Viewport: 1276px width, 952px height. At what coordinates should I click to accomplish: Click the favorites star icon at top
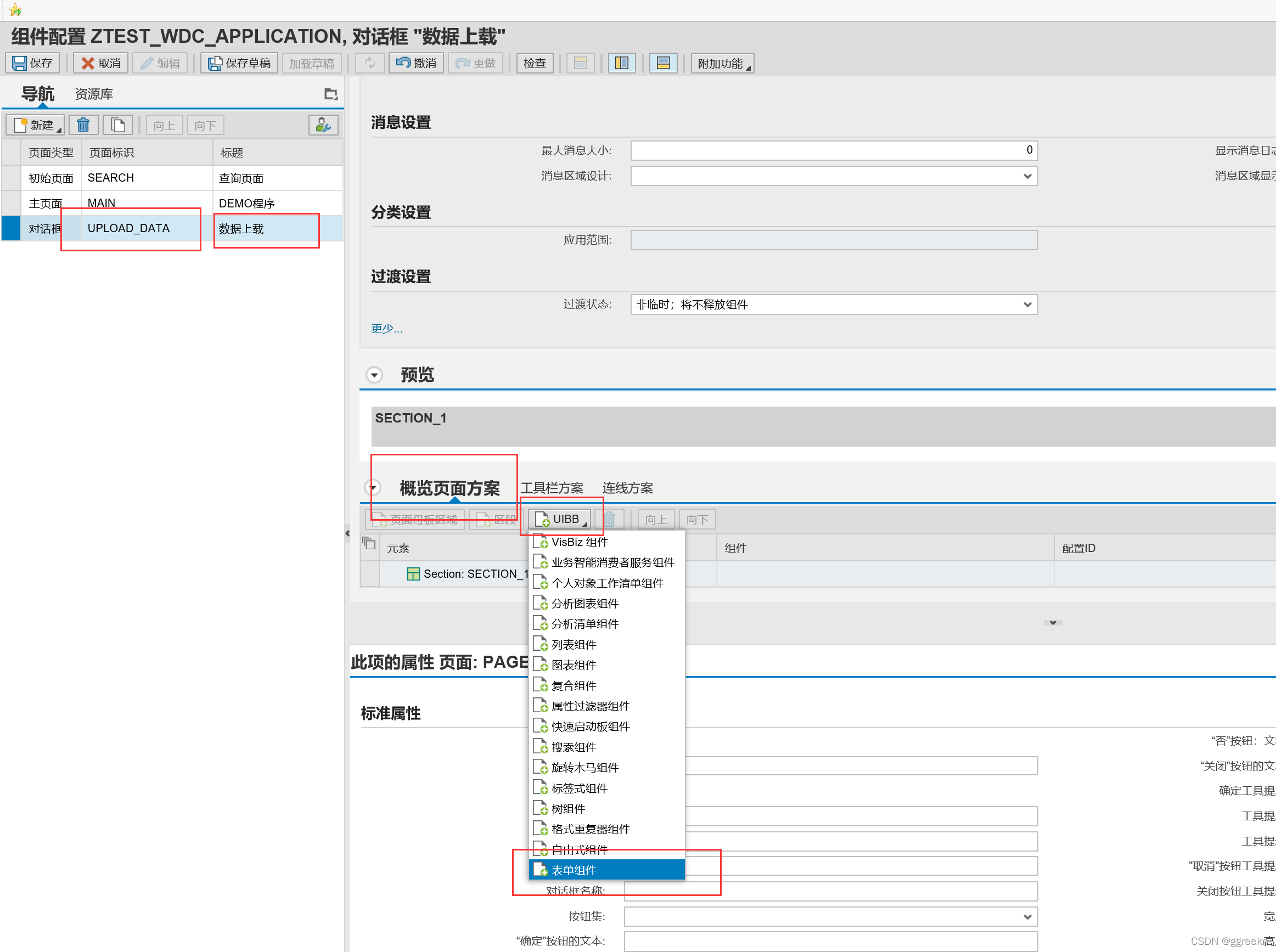click(x=15, y=10)
